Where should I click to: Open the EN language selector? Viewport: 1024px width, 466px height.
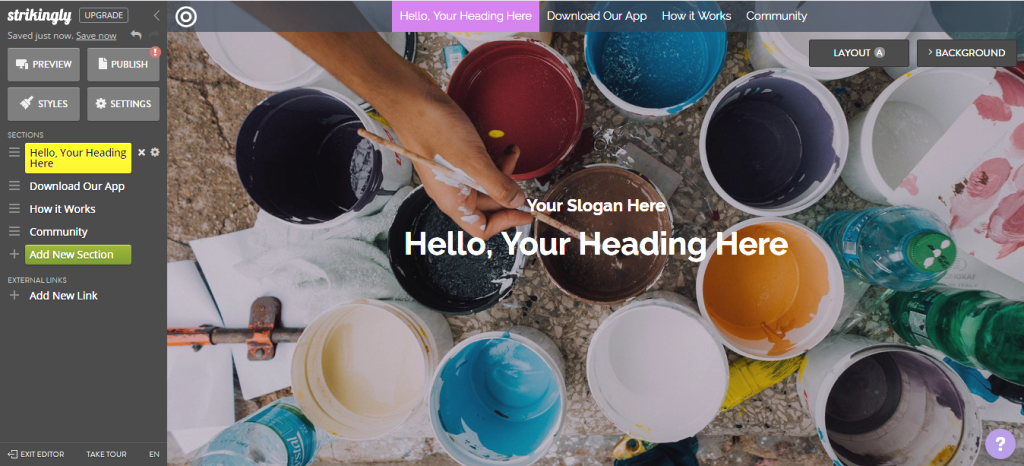coord(154,454)
